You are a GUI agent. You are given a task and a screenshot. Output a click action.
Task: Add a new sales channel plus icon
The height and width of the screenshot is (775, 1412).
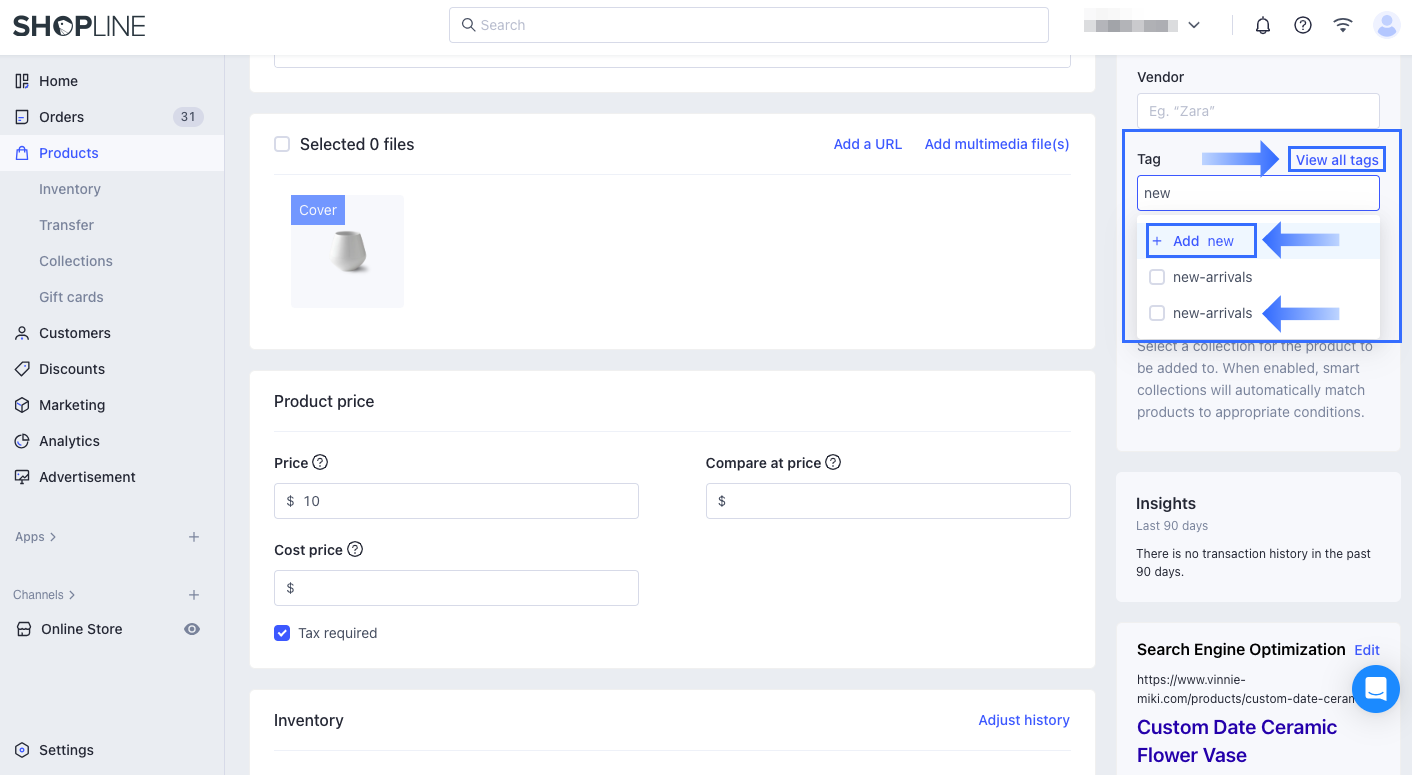point(194,595)
